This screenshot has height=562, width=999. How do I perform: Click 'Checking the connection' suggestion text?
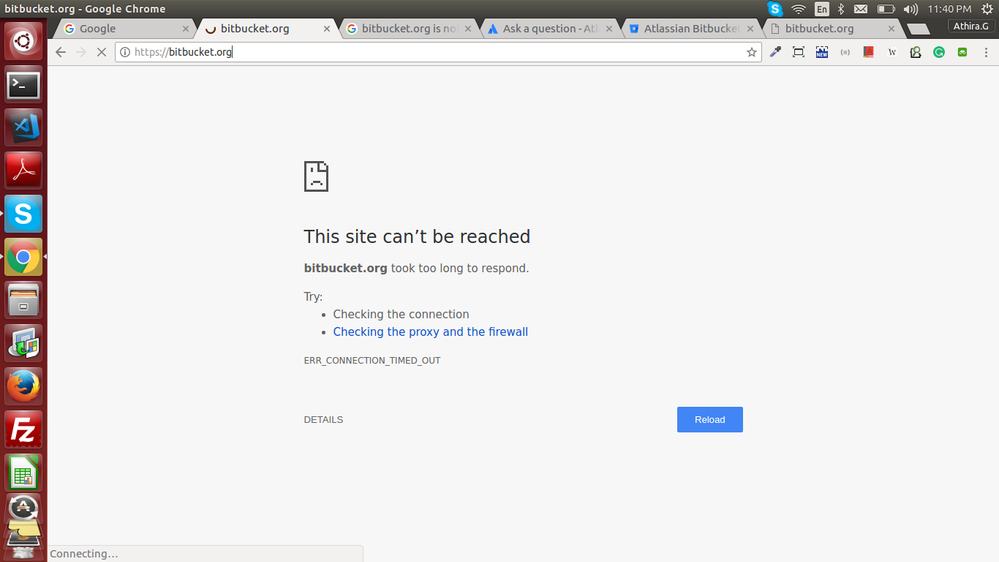[x=401, y=314]
